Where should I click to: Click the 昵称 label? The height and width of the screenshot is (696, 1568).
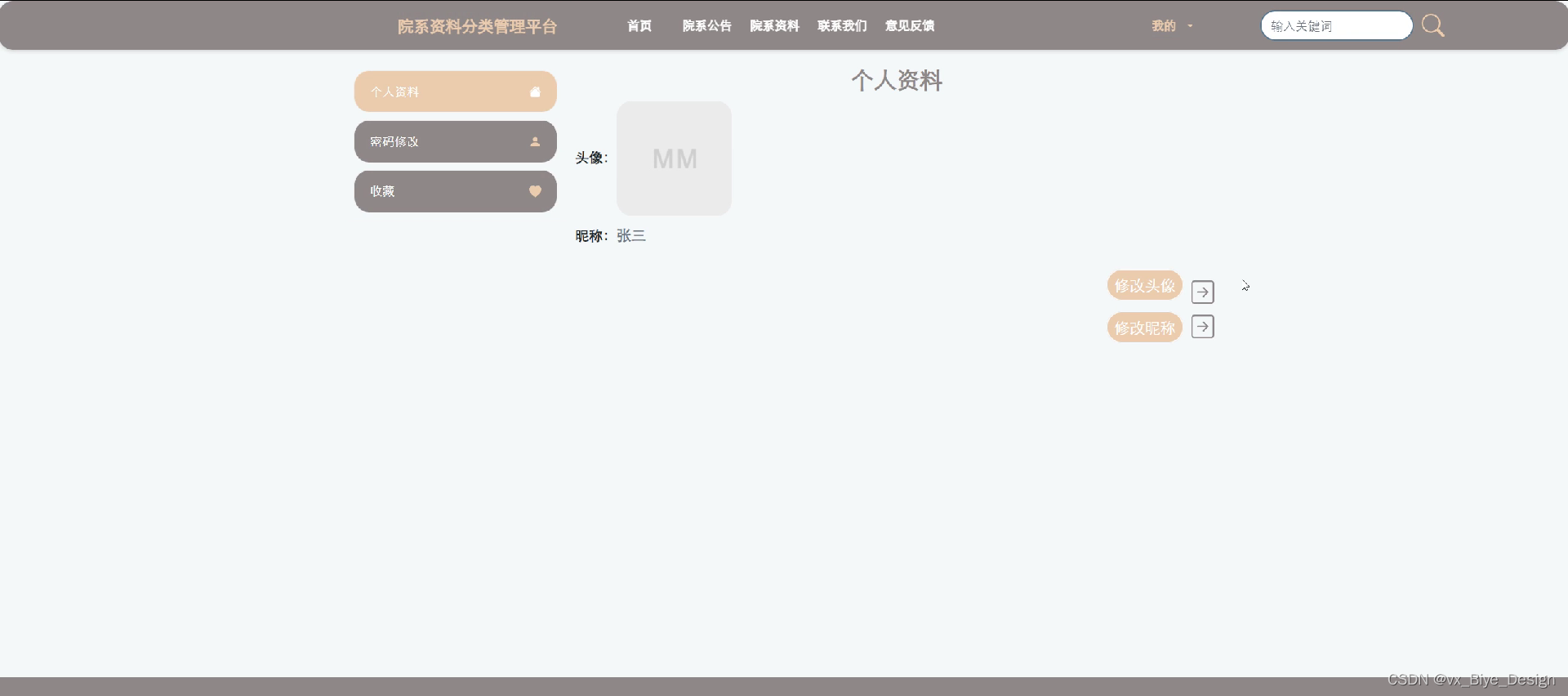click(591, 236)
